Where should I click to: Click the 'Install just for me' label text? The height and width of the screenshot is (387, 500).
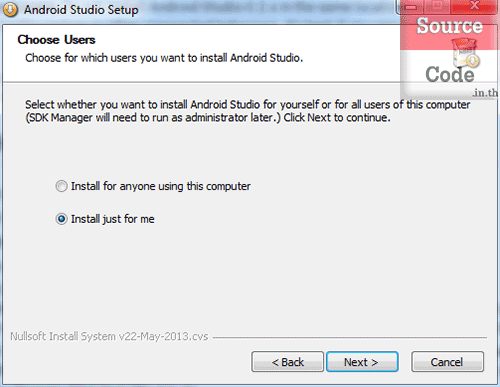tap(113, 219)
